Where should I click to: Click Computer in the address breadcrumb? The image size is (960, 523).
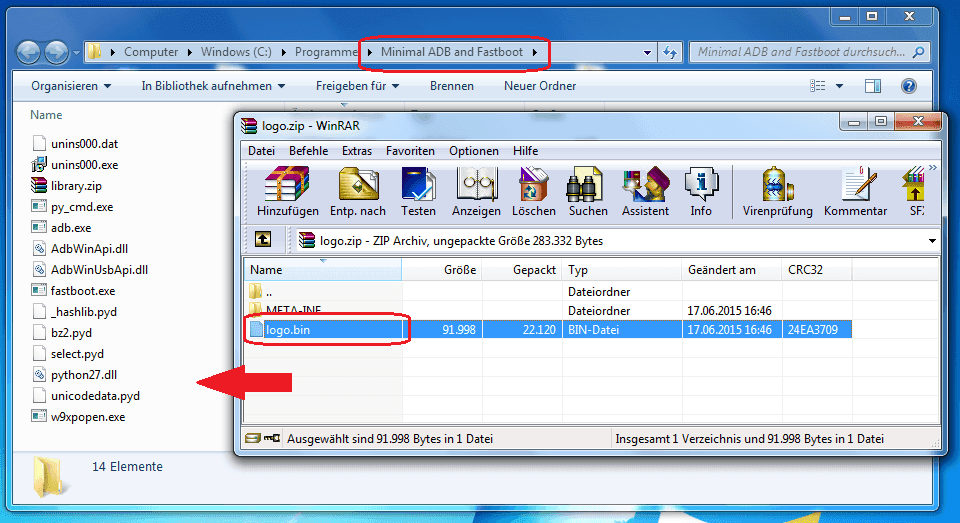coord(151,52)
